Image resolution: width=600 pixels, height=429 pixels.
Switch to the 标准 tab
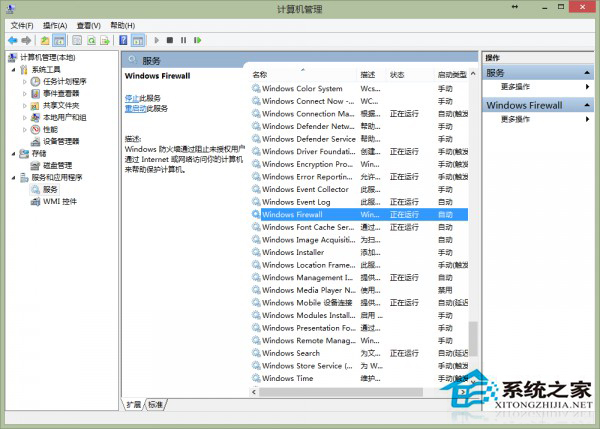tap(156, 405)
